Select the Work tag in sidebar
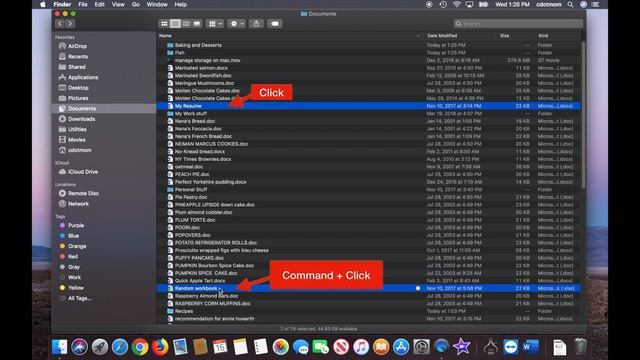640x360 pixels. pyautogui.click(x=74, y=277)
